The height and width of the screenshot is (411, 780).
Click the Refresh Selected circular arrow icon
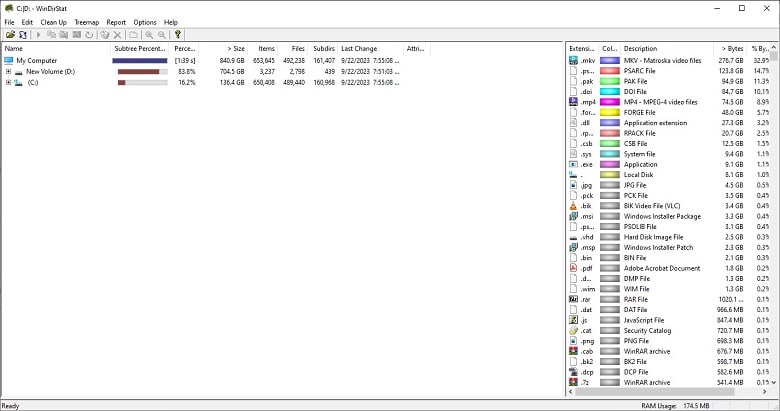point(89,34)
